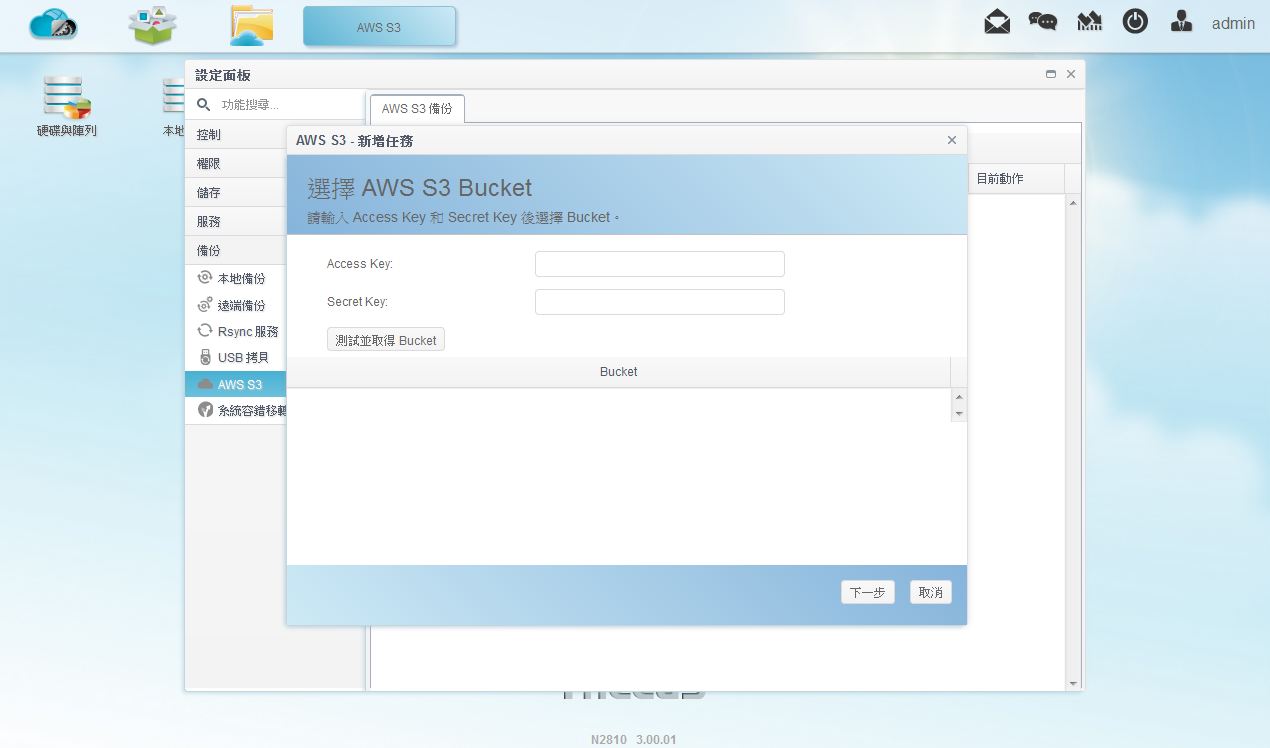
Task: Click the settings panel task list scroll-up arrow
Action: point(1074,203)
